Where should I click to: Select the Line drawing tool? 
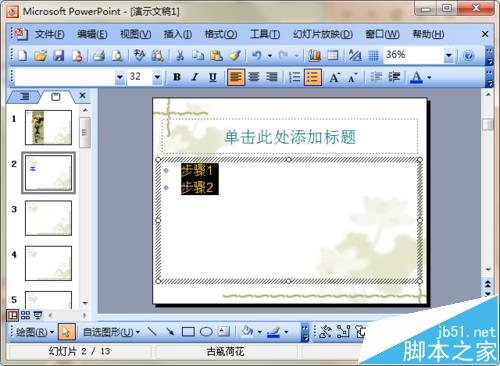point(152,331)
